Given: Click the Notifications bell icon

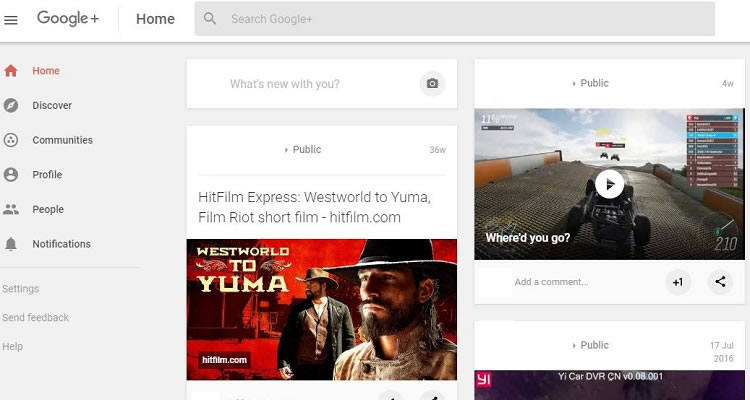Looking at the screenshot, I should (11, 244).
